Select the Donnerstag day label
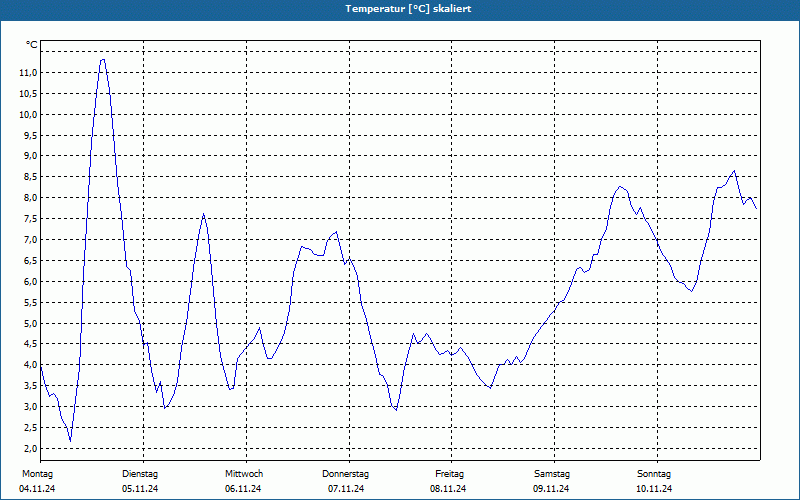 (x=345, y=474)
